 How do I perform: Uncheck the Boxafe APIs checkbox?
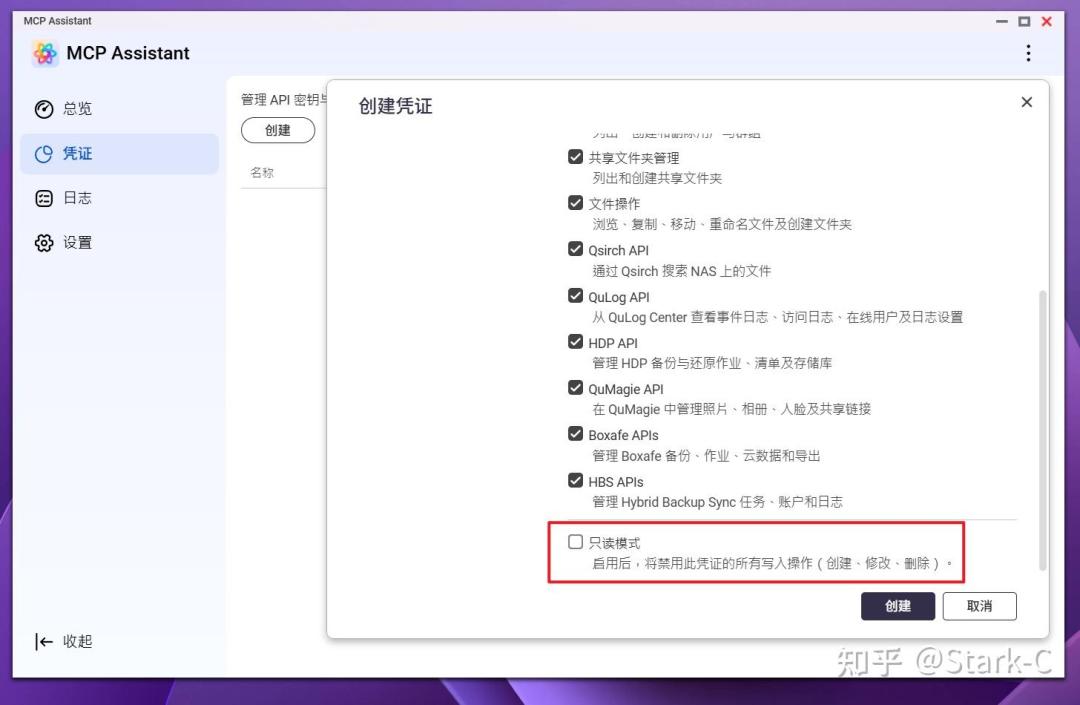click(575, 434)
